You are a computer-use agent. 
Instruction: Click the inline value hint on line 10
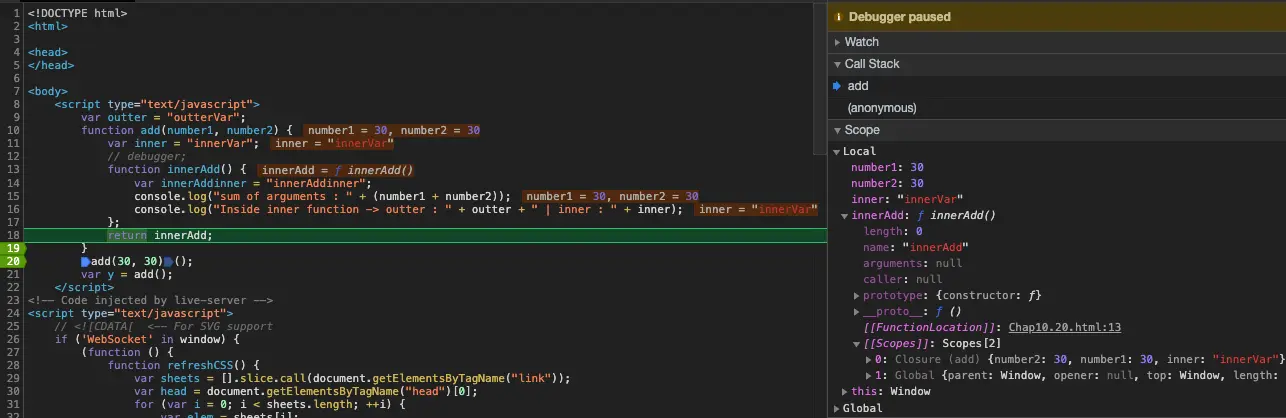393,131
